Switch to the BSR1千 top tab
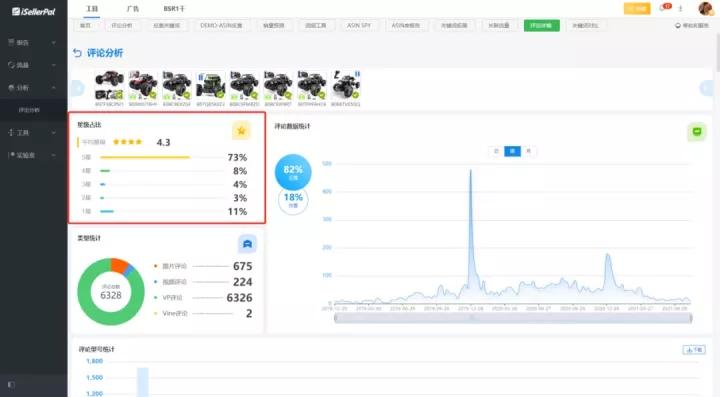720x397 pixels. click(174, 9)
